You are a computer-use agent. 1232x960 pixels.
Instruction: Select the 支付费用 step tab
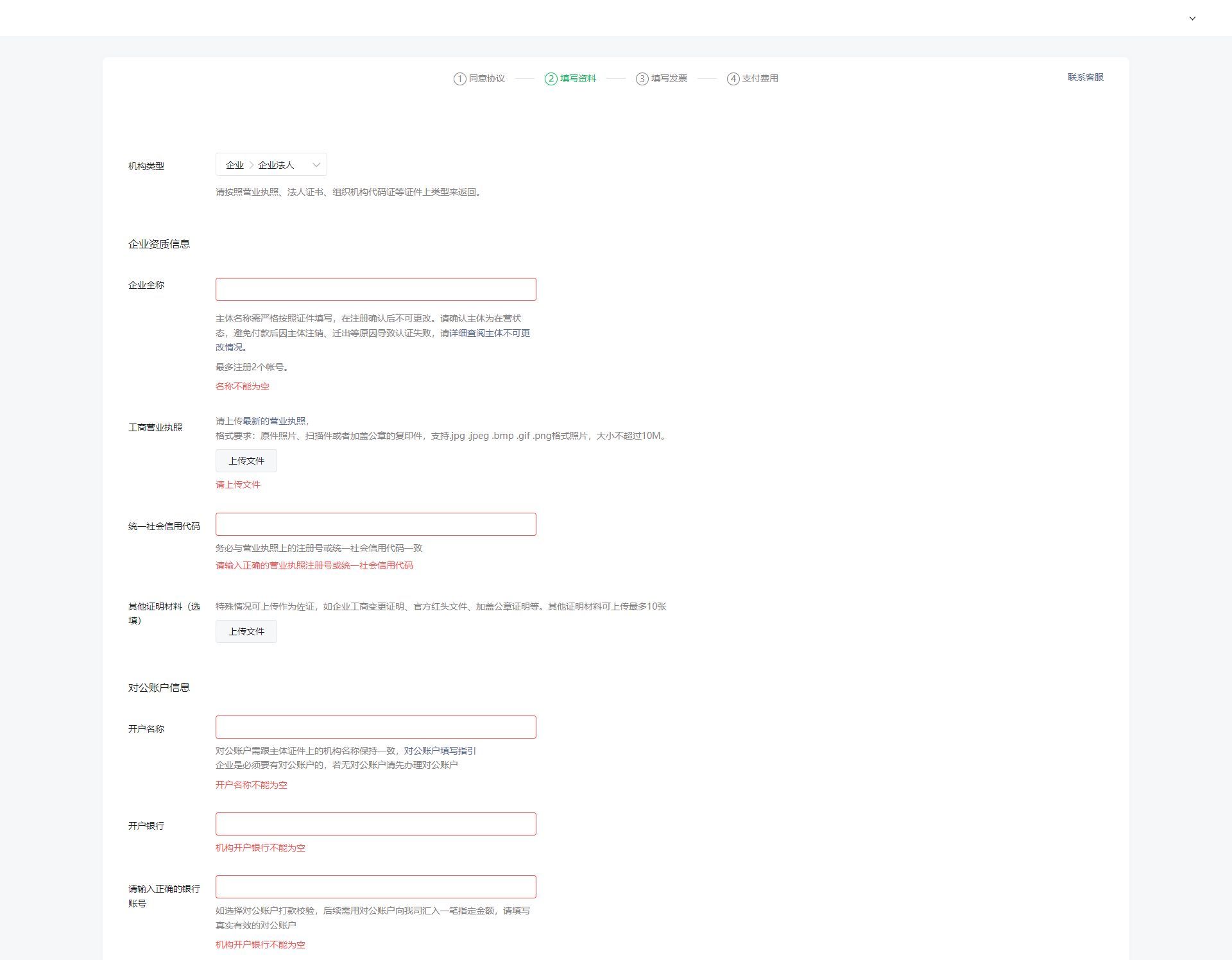tap(760, 79)
